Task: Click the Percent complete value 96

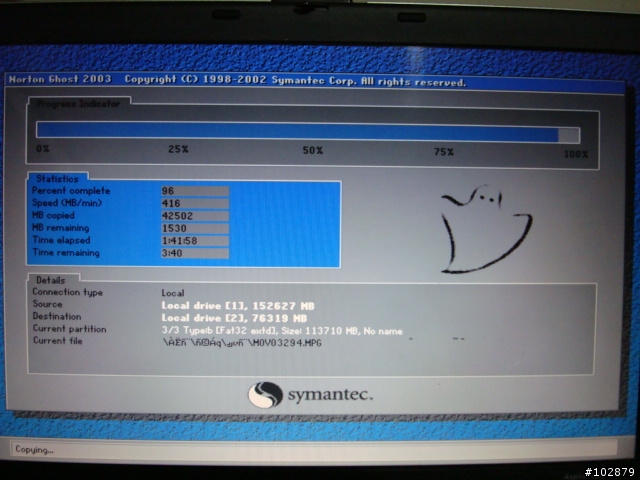Action: point(195,191)
